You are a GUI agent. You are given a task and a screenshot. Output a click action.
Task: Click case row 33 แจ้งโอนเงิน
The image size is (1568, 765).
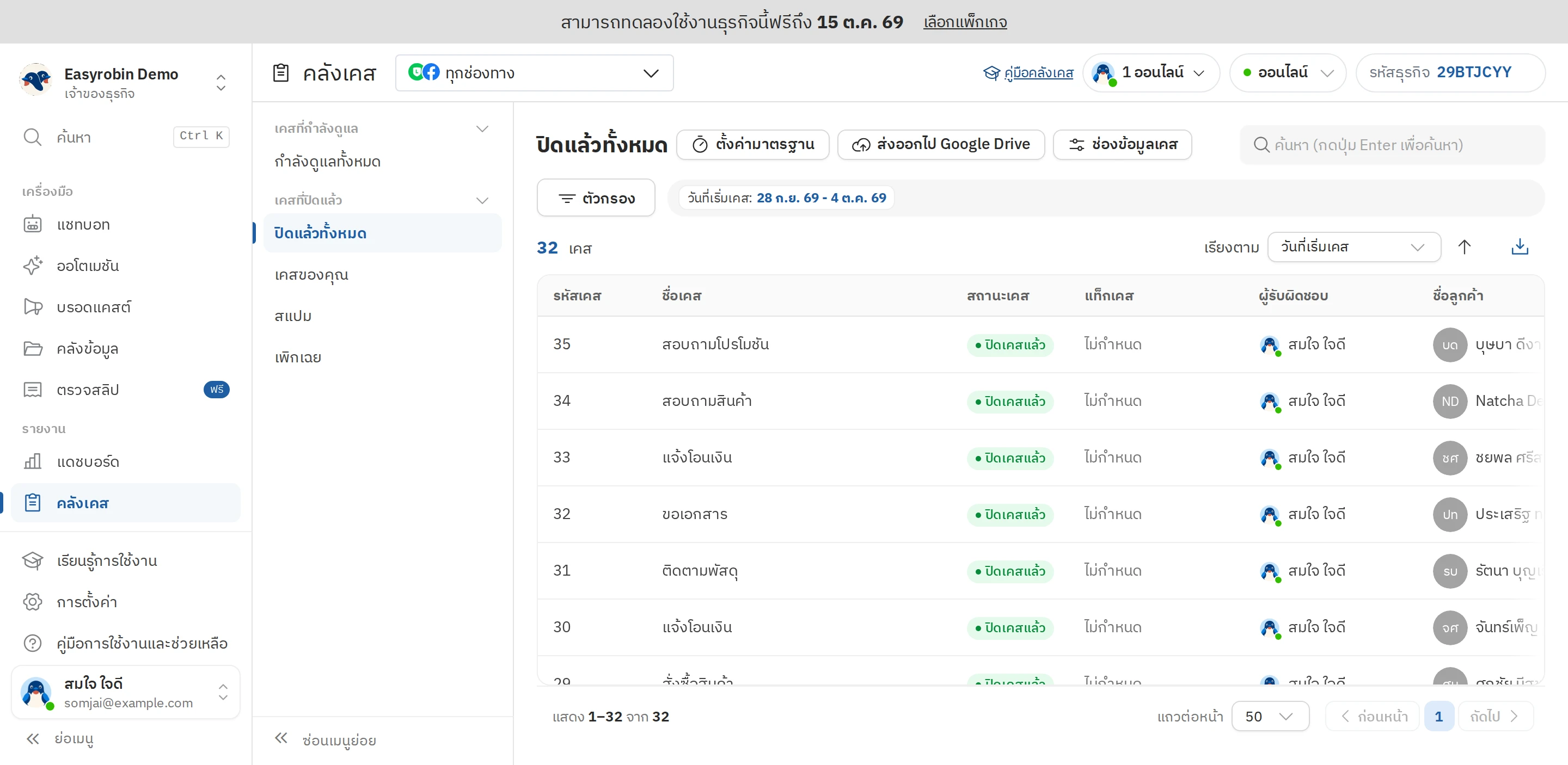click(1040, 457)
